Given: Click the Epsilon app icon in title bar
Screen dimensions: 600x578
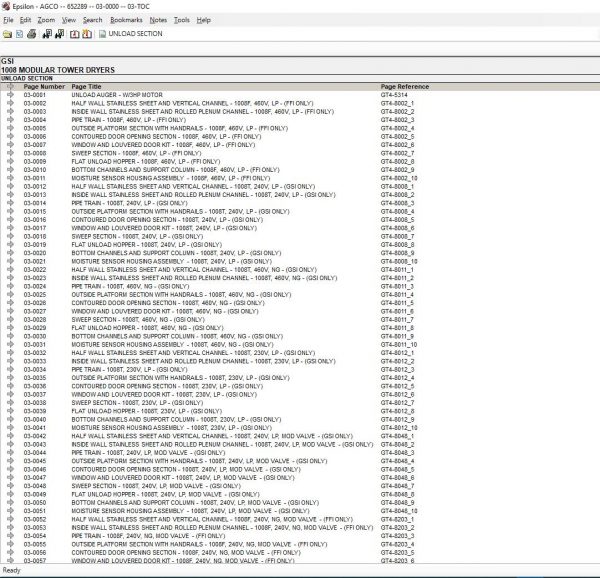Looking at the screenshot, I should (x=6, y=6).
